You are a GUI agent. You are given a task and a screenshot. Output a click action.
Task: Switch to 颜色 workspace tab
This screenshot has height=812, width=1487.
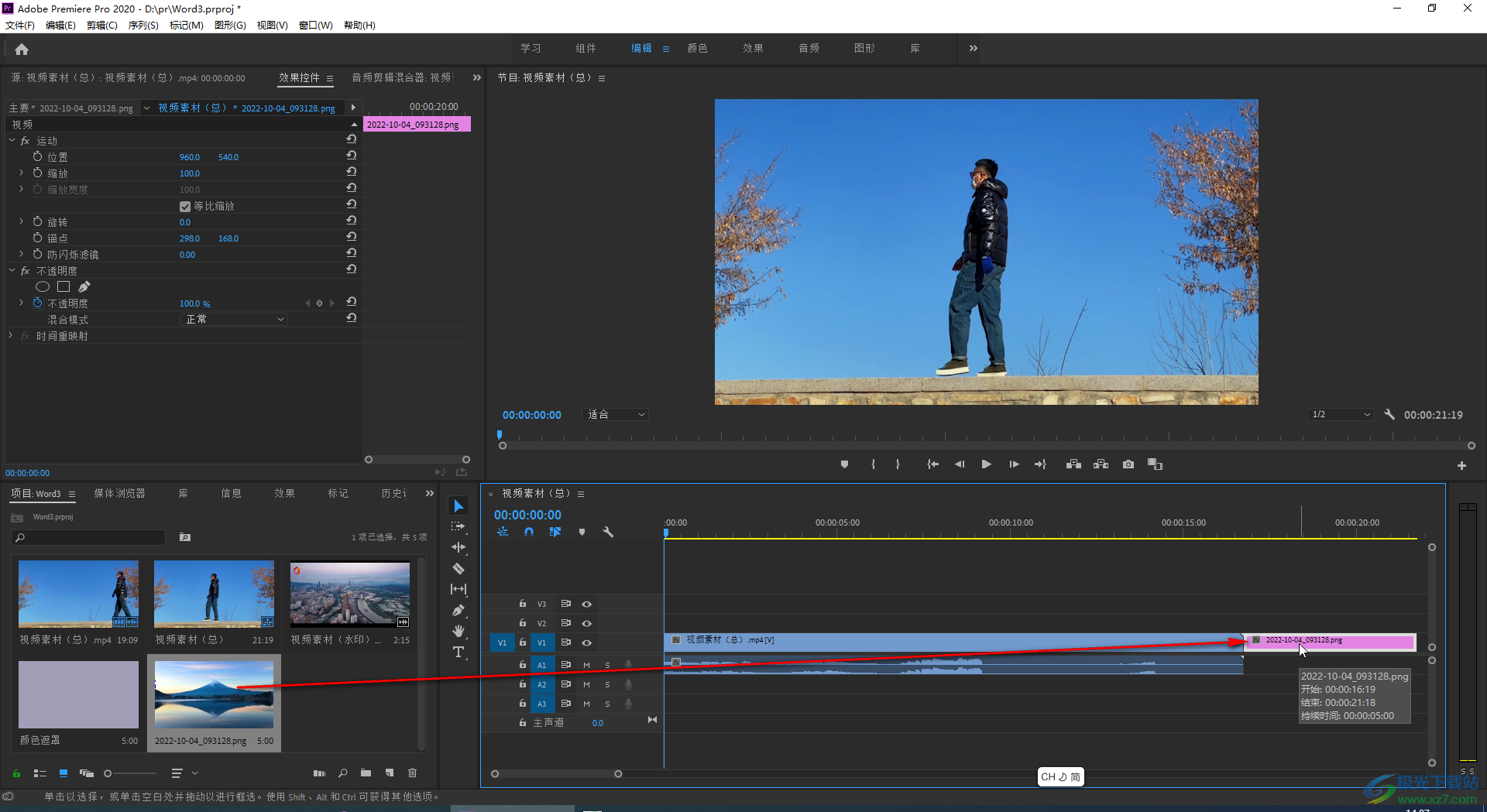(697, 48)
